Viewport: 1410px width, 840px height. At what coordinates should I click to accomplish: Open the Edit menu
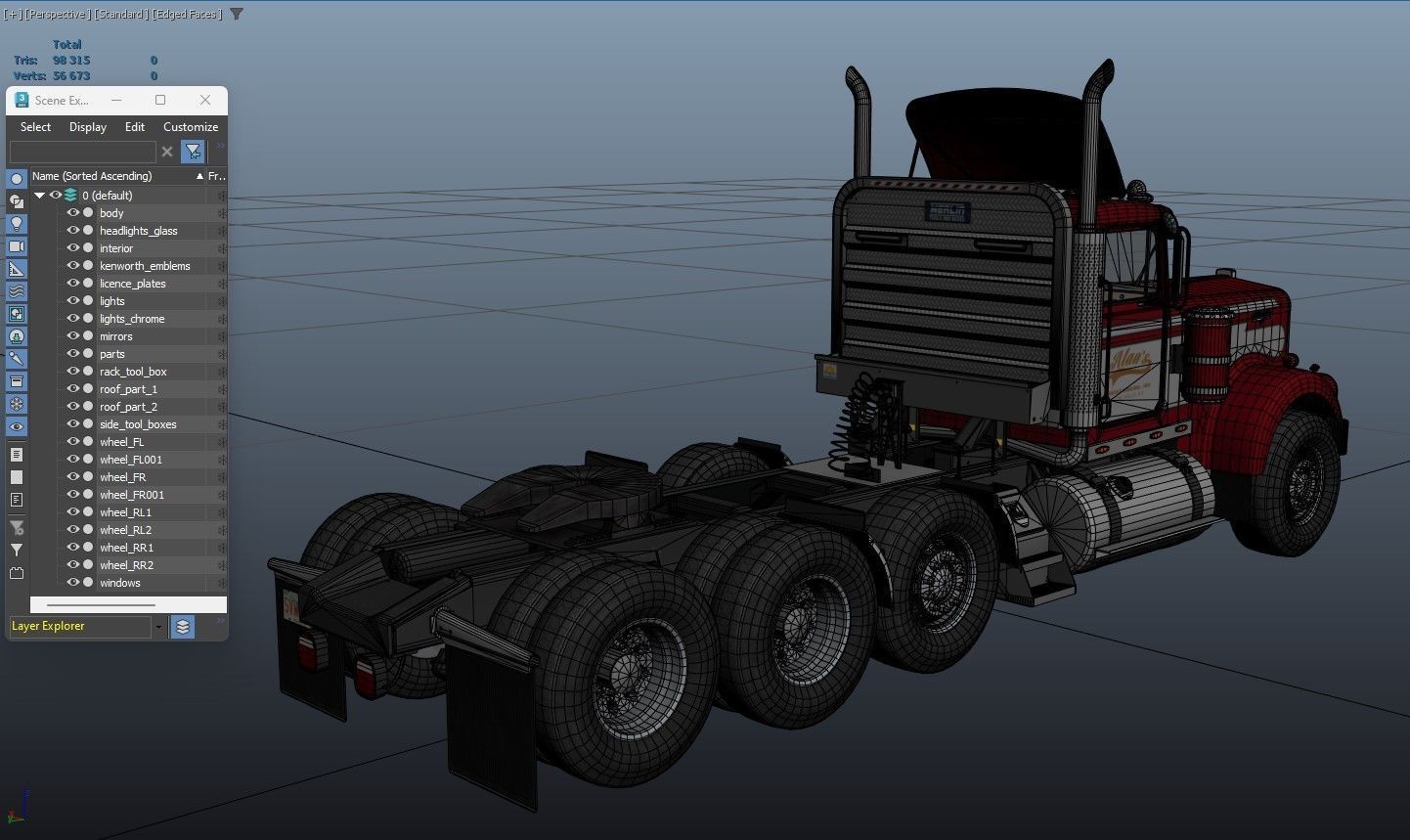coord(135,127)
